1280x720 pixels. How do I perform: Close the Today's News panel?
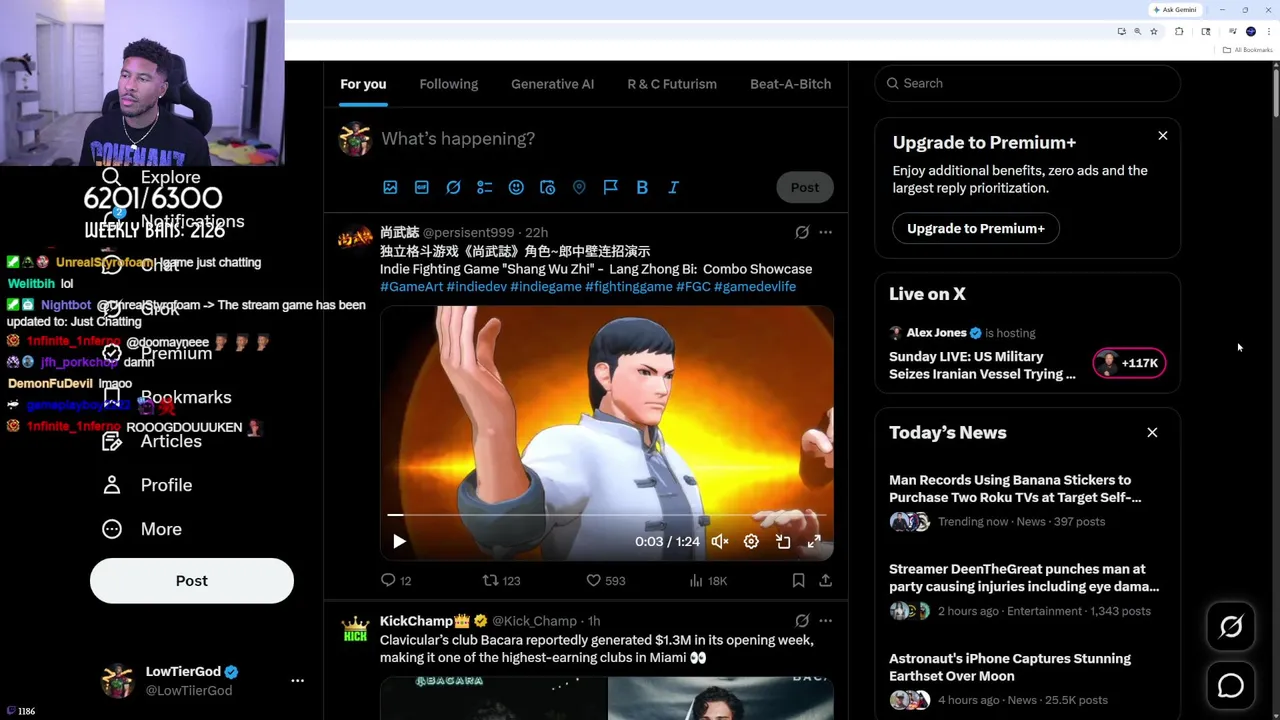pyautogui.click(x=1152, y=433)
